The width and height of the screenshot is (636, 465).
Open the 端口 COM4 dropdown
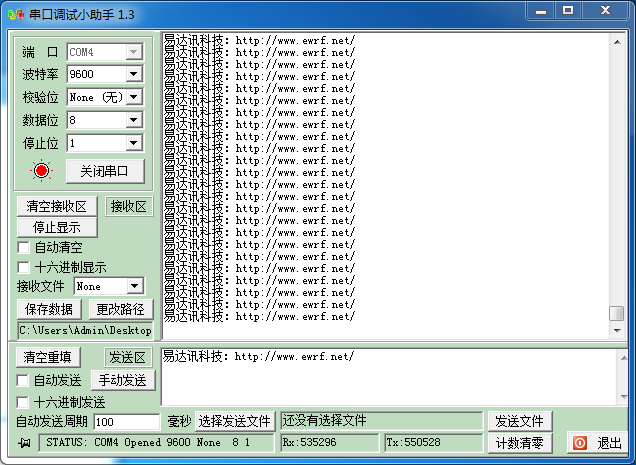(x=133, y=52)
